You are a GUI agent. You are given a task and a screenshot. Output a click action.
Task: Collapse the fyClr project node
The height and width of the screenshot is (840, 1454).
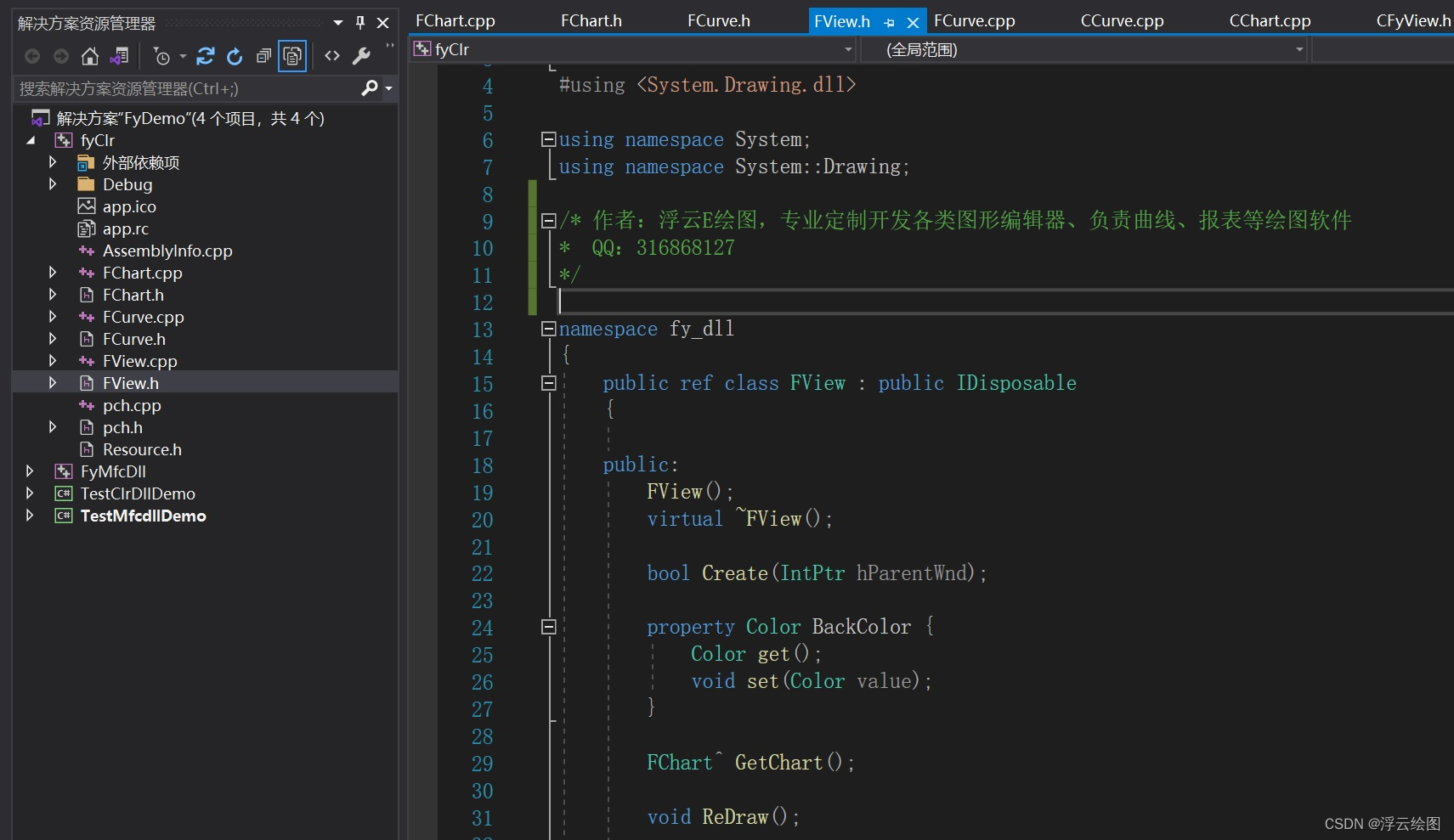pos(31,140)
